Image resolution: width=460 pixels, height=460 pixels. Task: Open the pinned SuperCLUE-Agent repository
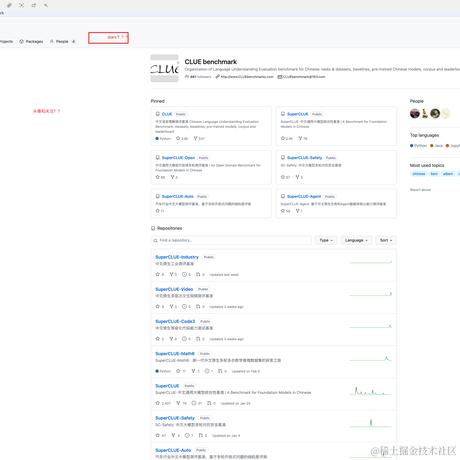coord(304,196)
